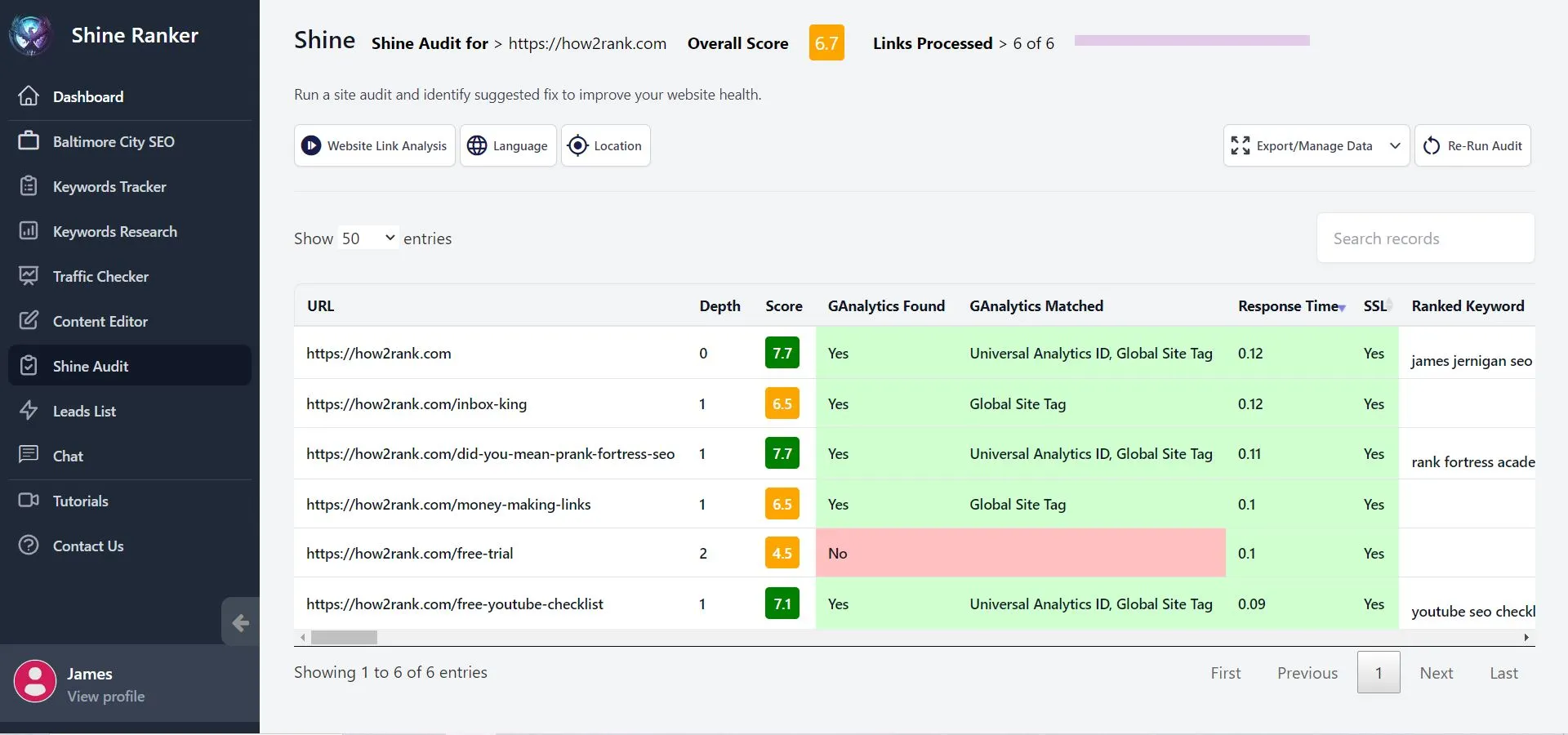
Task: Click the Content Editor pencil icon
Action: pos(29,320)
